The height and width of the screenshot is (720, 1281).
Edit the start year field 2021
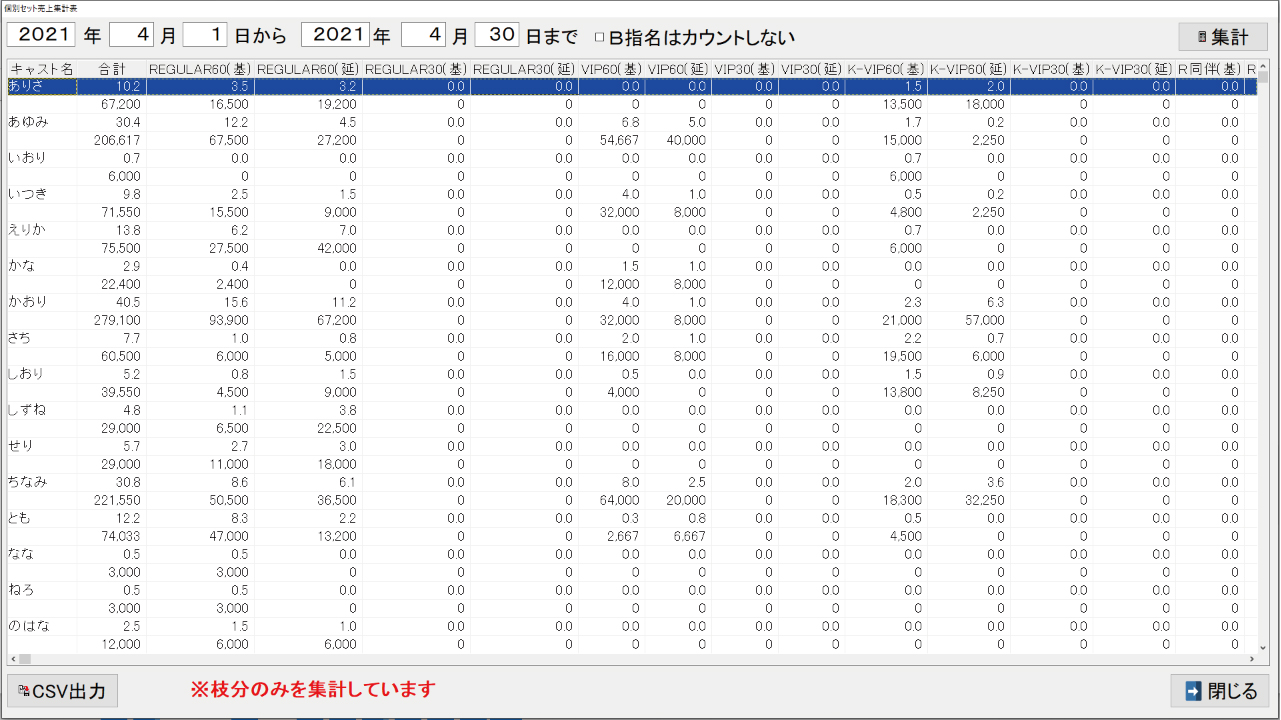[42, 35]
